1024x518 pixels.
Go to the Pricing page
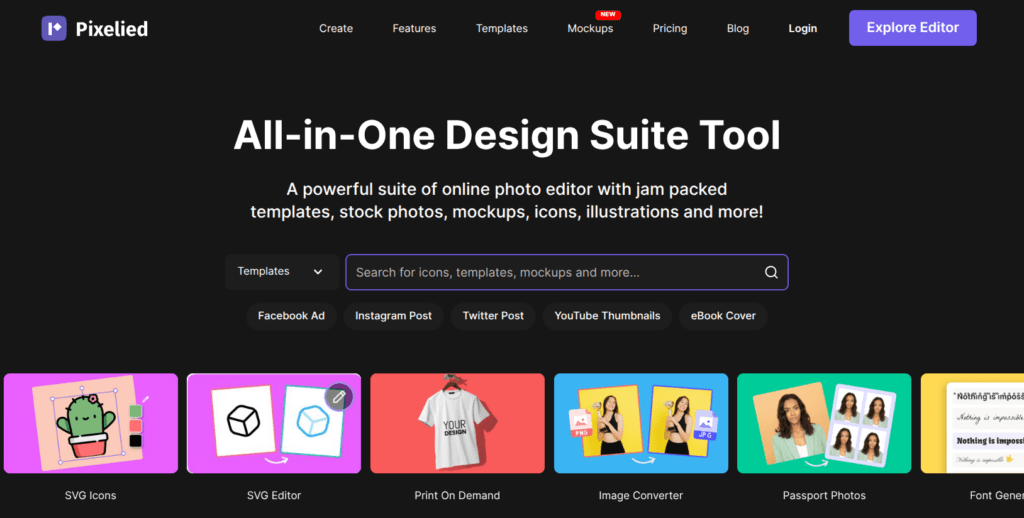pyautogui.click(x=670, y=28)
